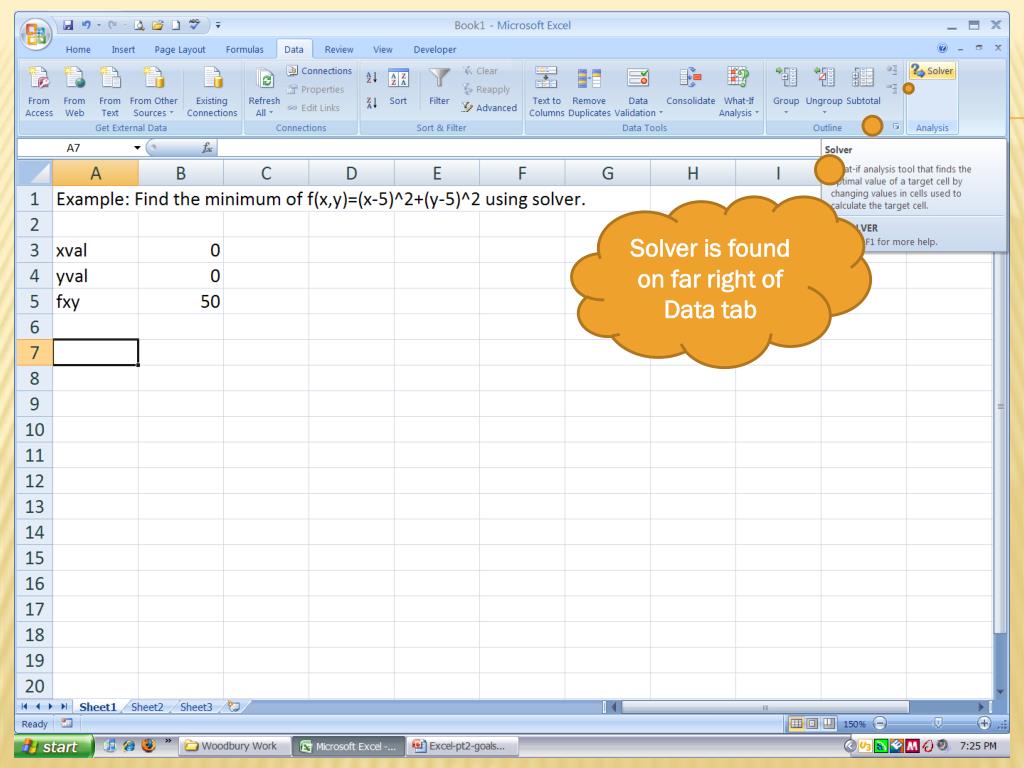Click the Connections button
This screenshot has width=1024, height=768.
coord(319,71)
